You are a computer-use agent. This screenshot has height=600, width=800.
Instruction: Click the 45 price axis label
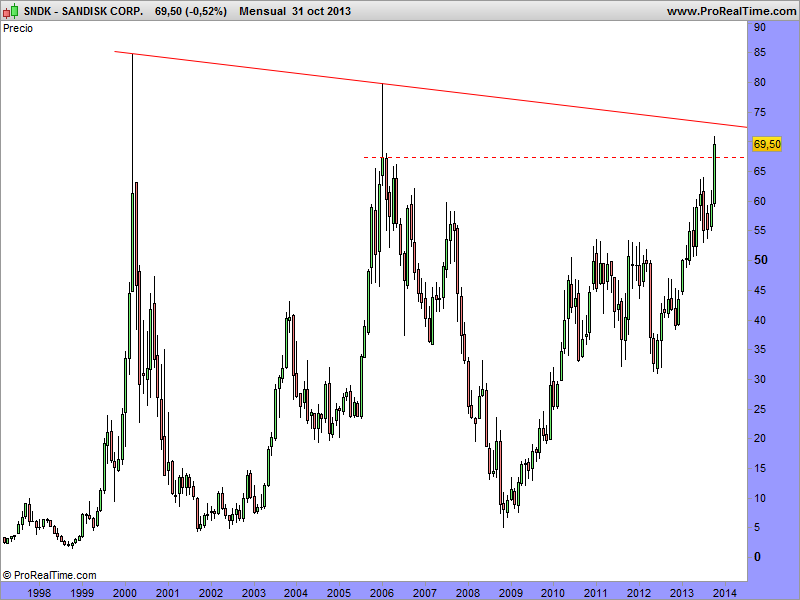point(760,290)
